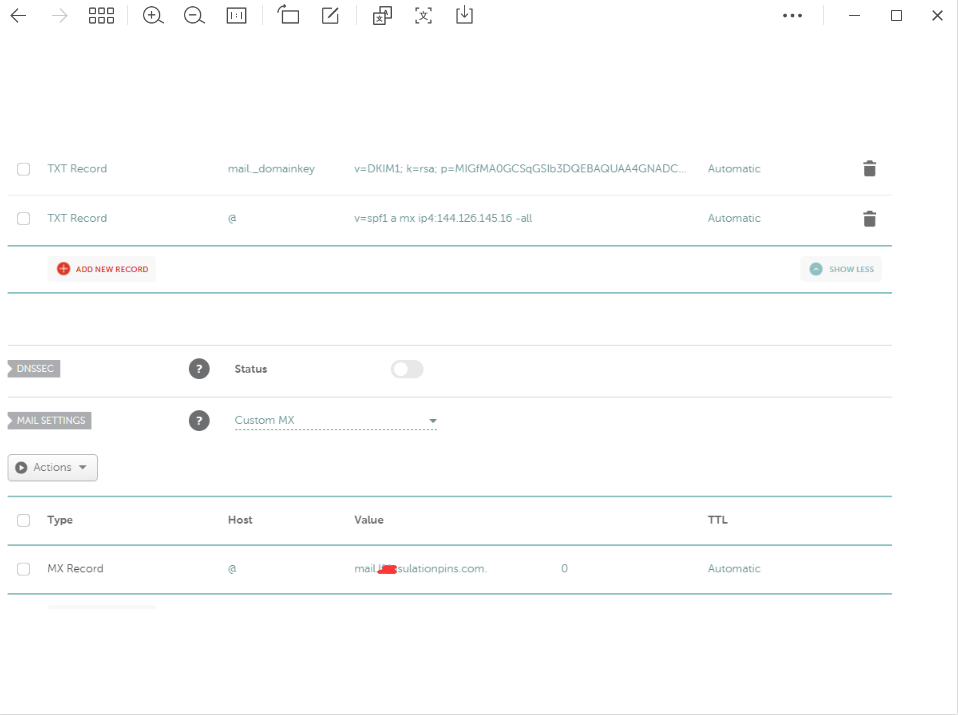Open the Mail Settings help question mark
The height and width of the screenshot is (715, 958).
(x=199, y=420)
